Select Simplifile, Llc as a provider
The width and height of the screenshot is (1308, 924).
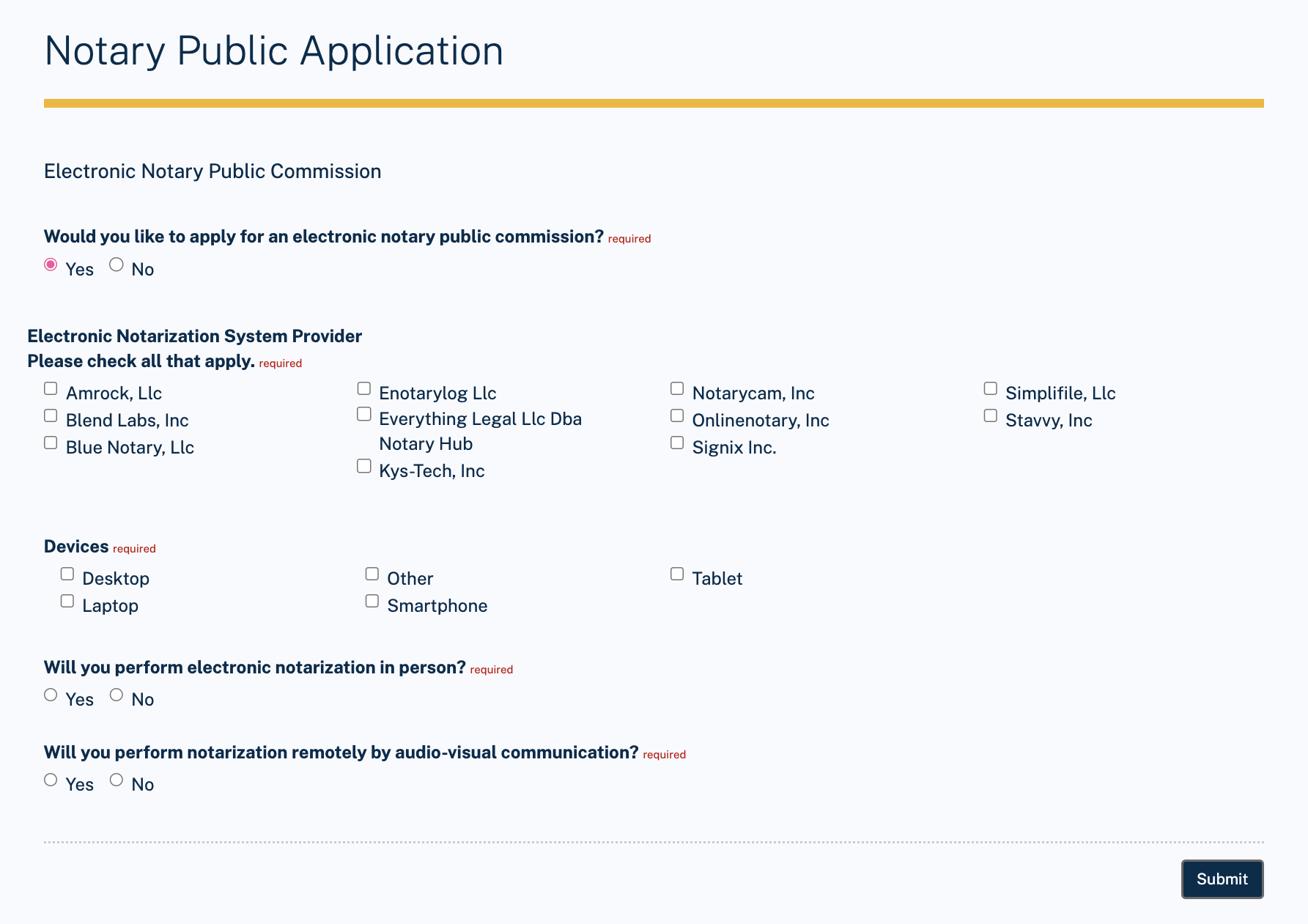click(990, 388)
